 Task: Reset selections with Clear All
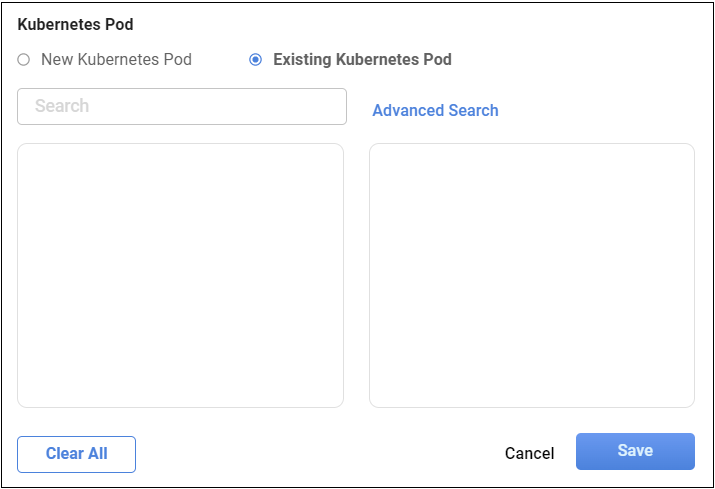[77, 454]
